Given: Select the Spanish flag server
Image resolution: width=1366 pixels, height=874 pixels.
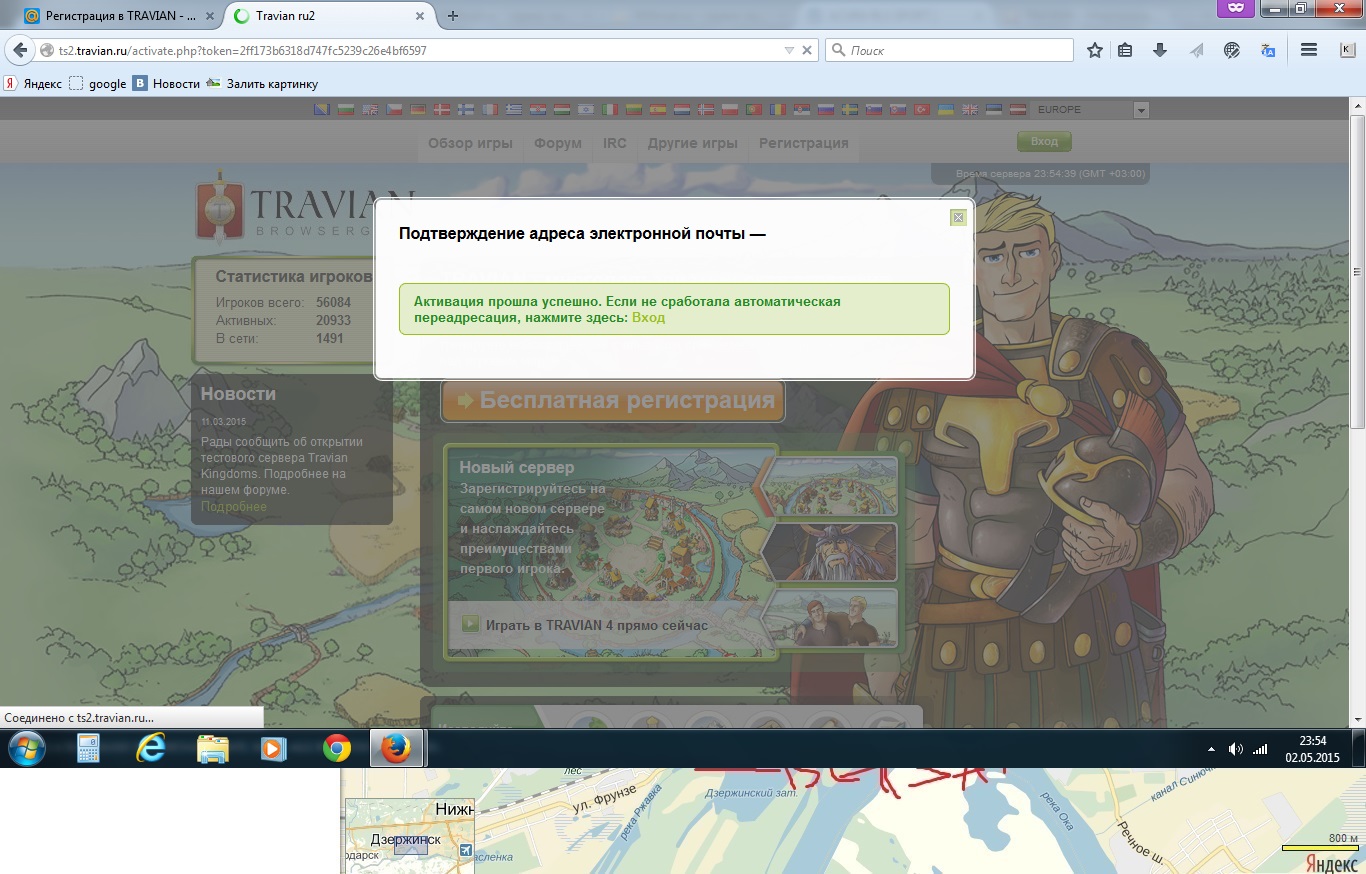Looking at the screenshot, I should [x=658, y=110].
